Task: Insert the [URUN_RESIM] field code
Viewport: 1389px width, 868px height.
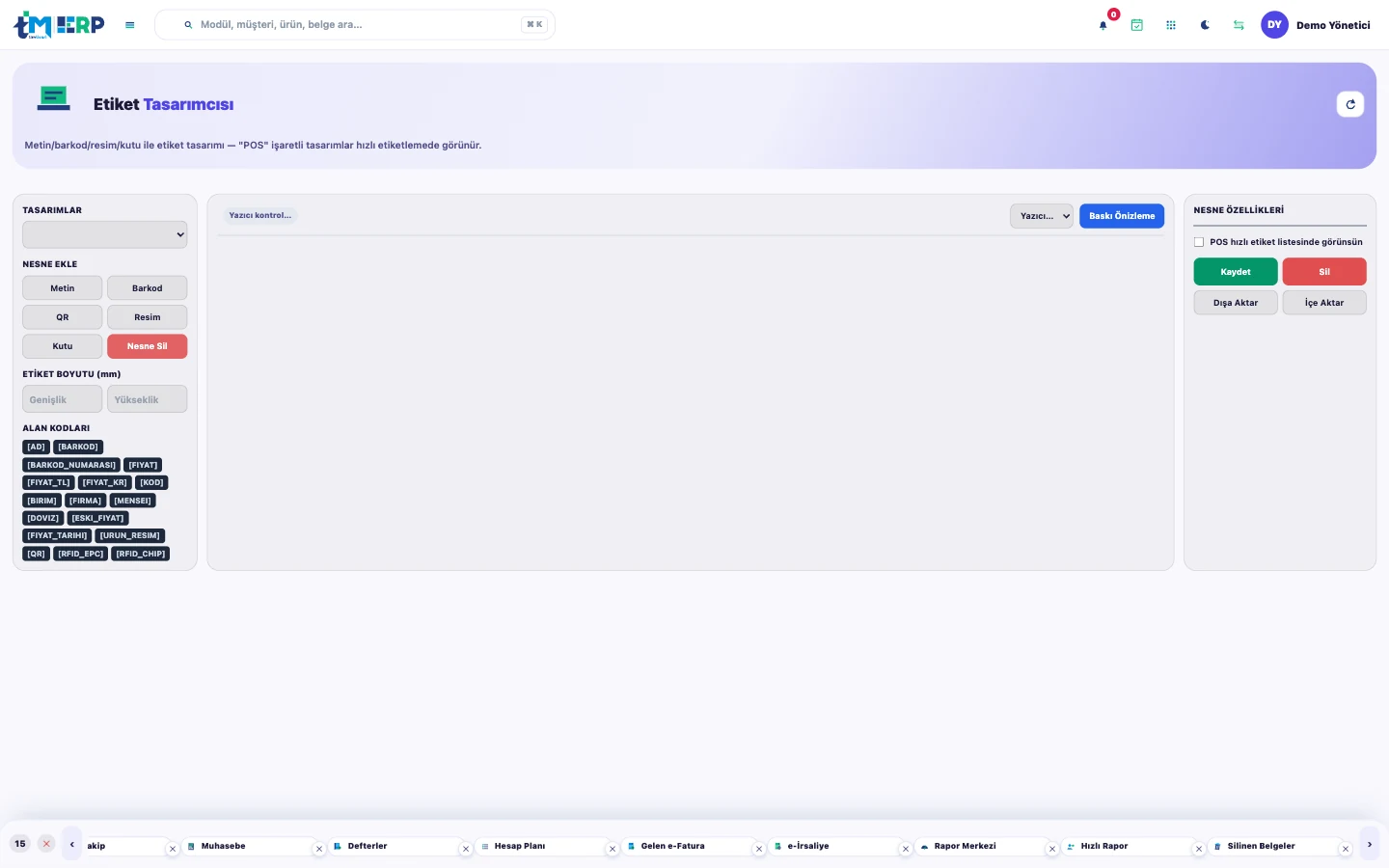Action: pos(130,535)
